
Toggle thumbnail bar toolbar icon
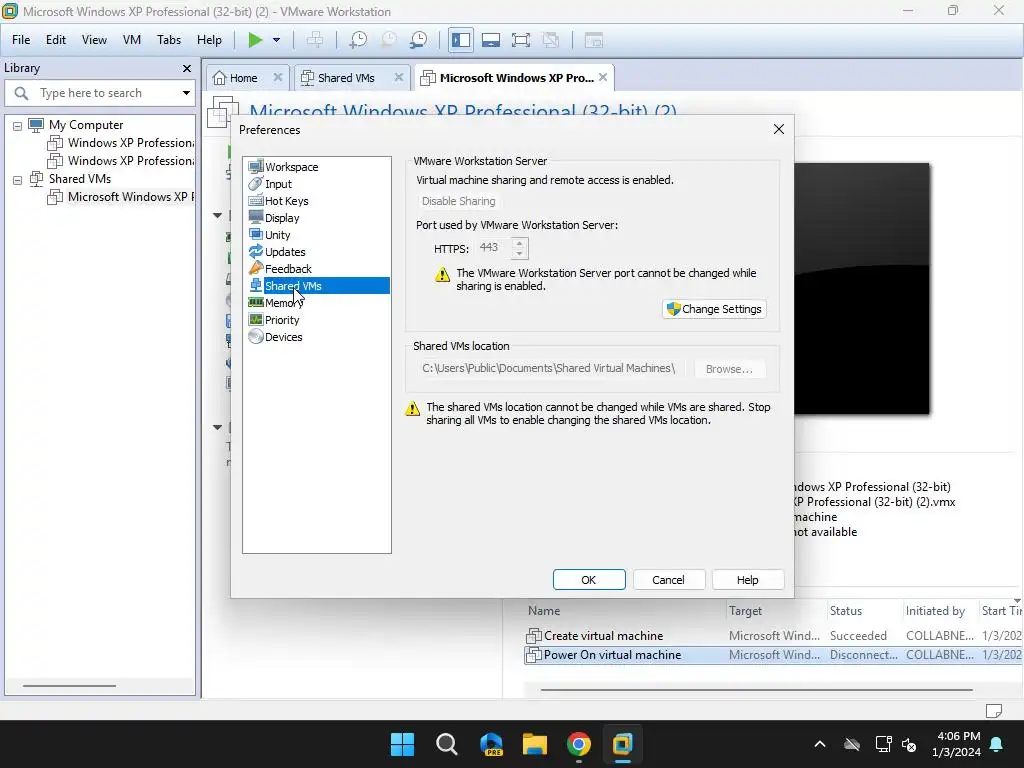point(490,40)
